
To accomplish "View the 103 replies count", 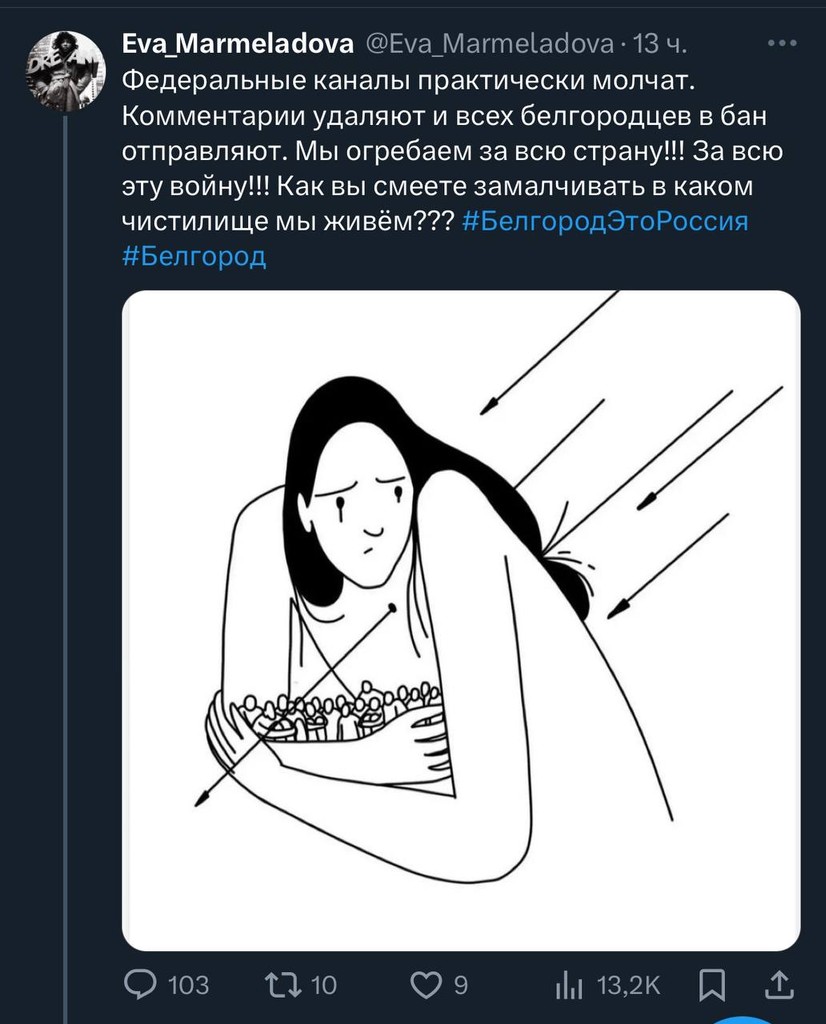I will pyautogui.click(x=188, y=985).
